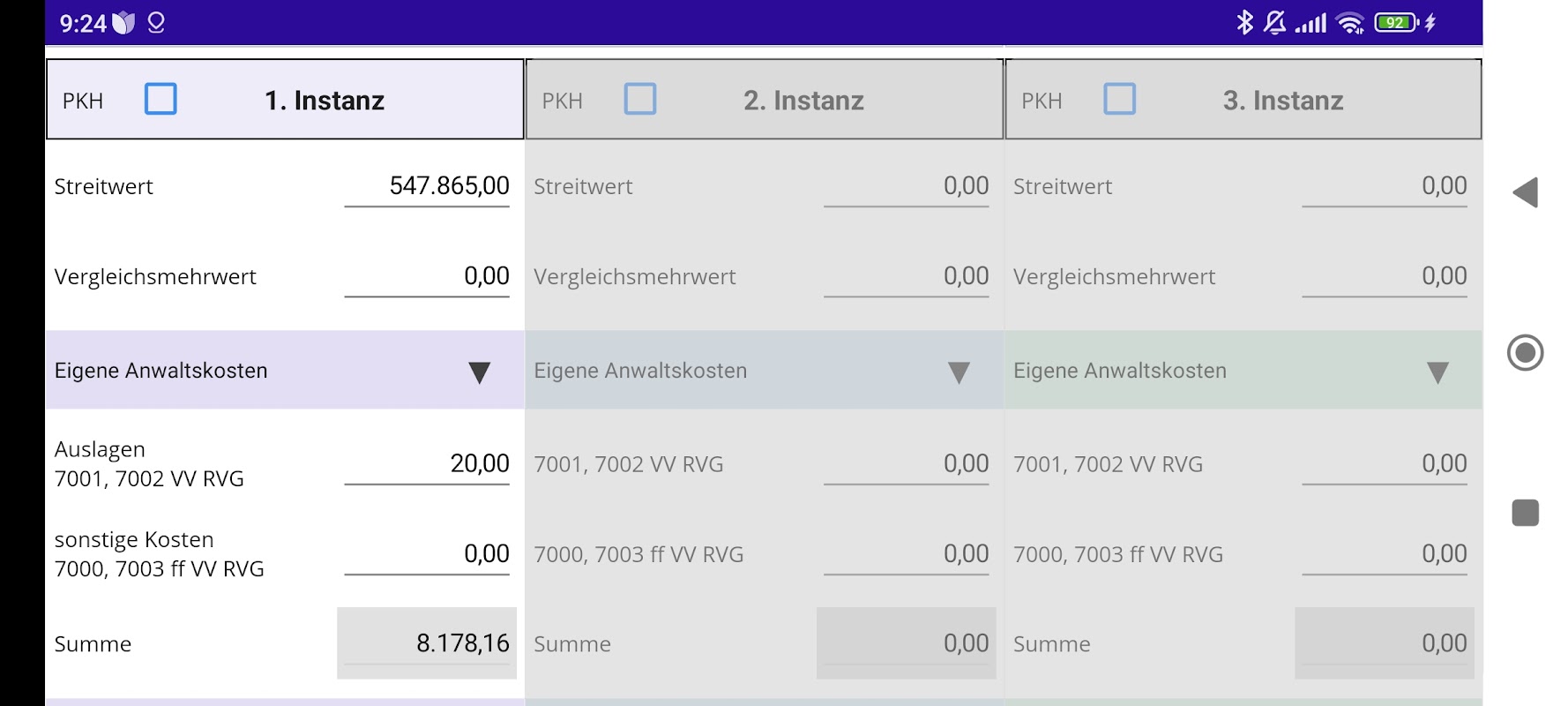Screen dimensions: 1568x706
Task: Tap the battery level indicator
Action: coord(1396,23)
